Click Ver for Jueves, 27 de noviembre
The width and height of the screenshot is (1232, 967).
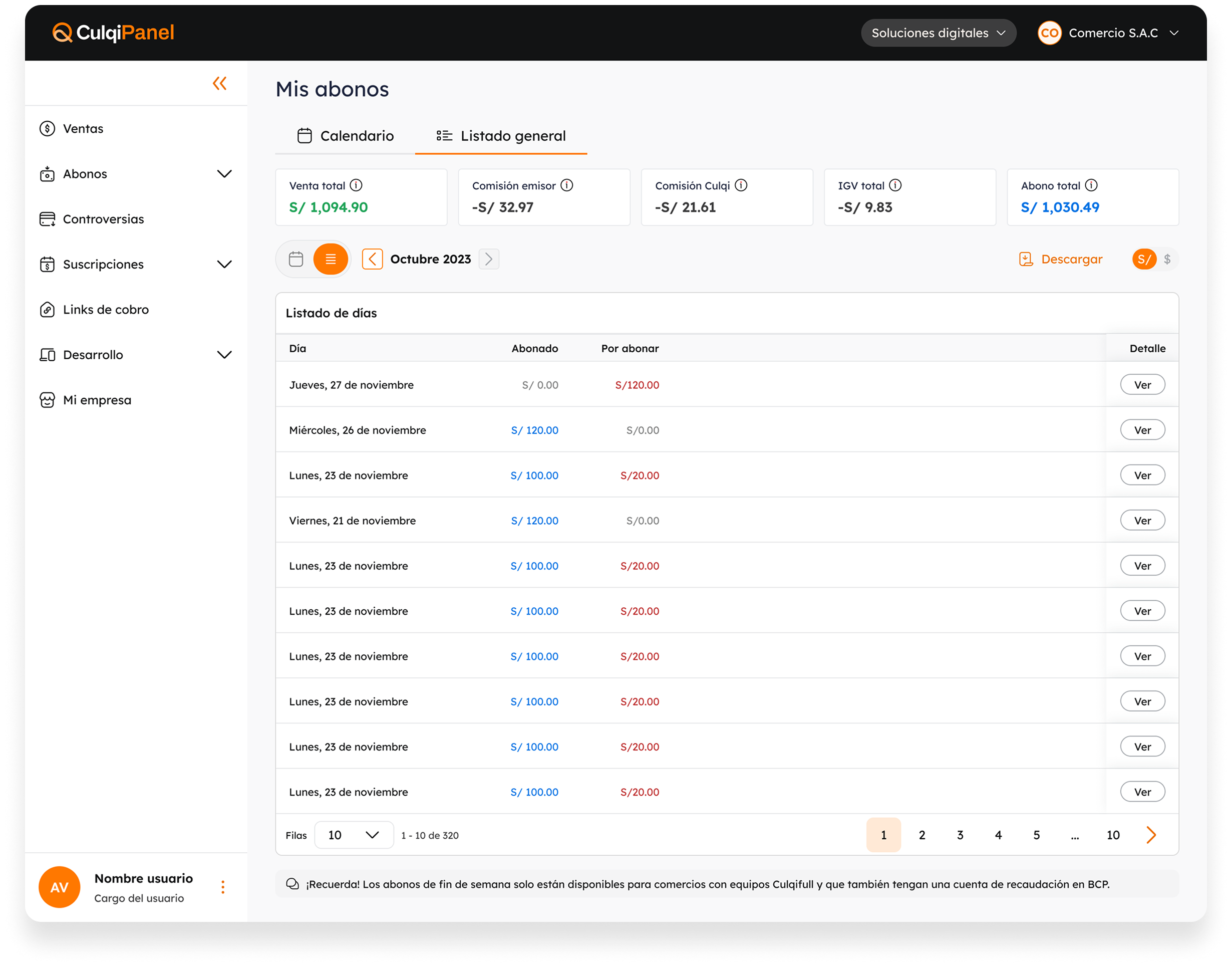tap(1142, 385)
